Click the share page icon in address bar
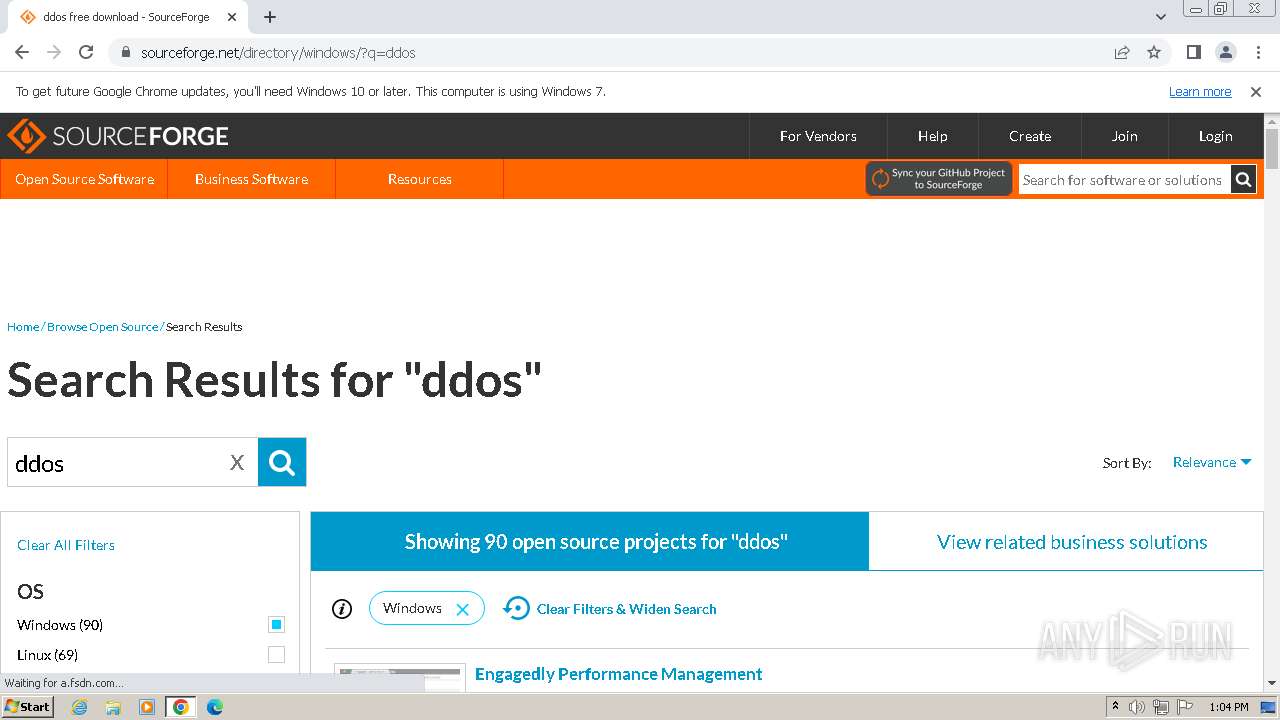The height and width of the screenshot is (720, 1280). [1122, 52]
